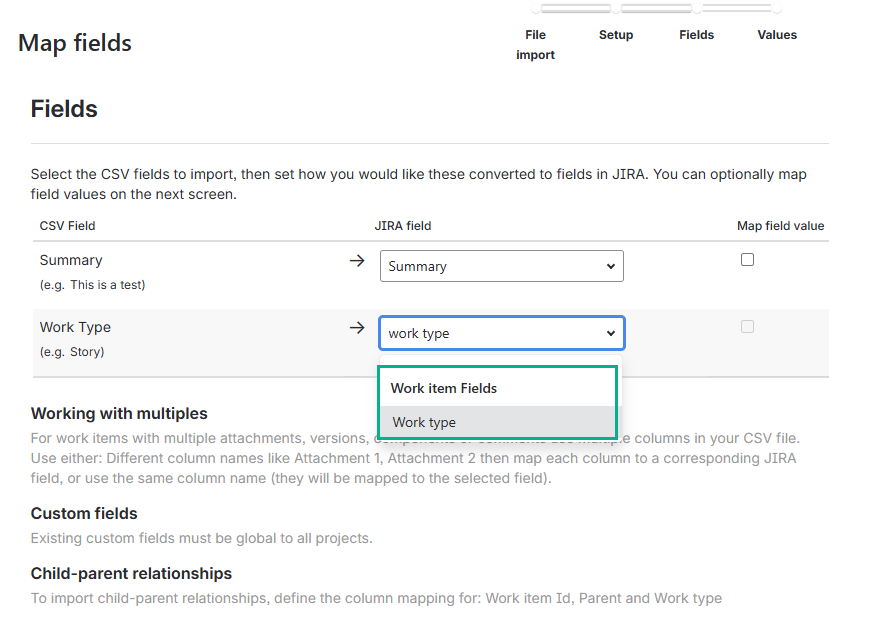Screen dimensions: 877x621
Task: Open the Setup step label
Action: [616, 35]
